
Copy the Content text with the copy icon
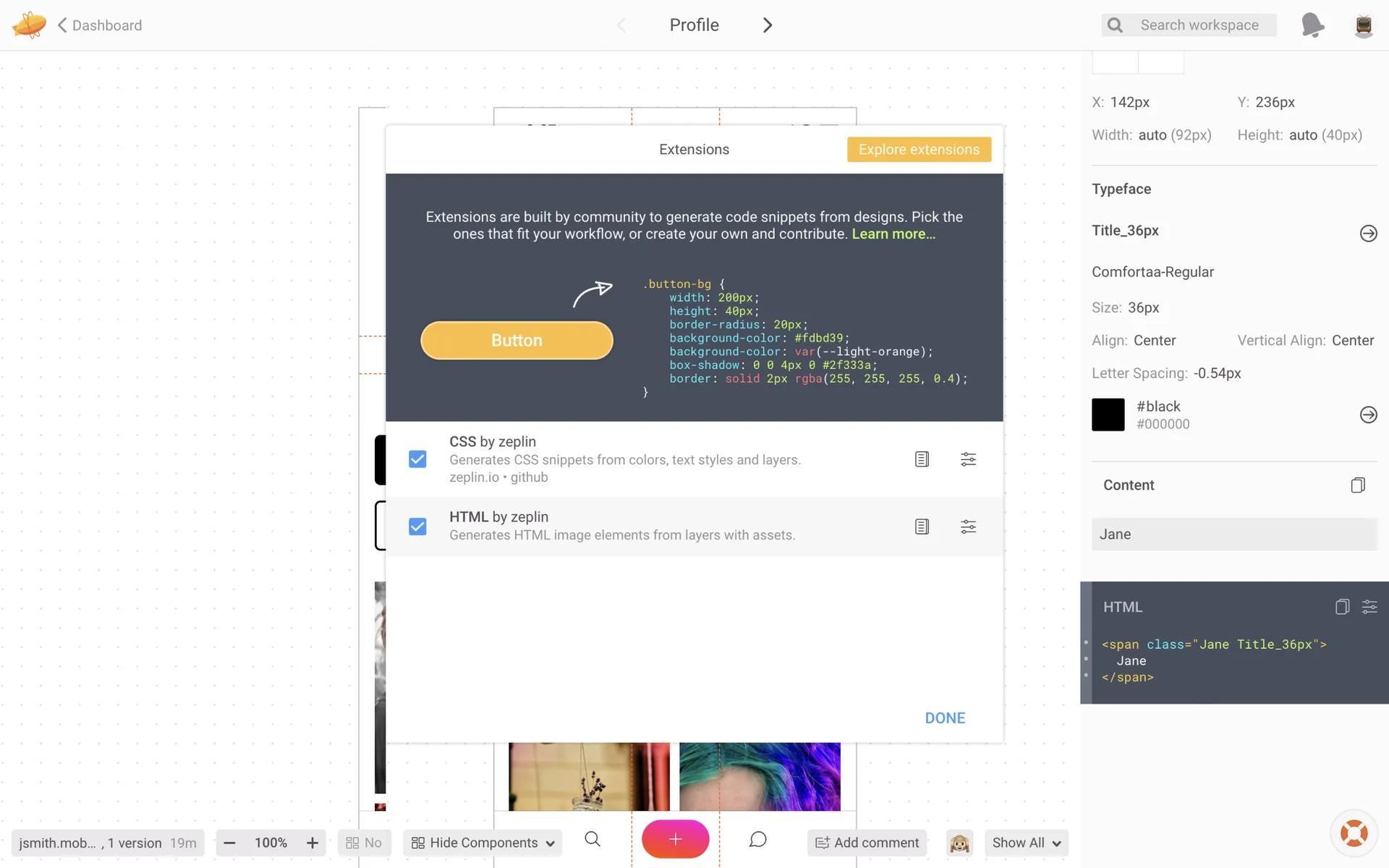click(1358, 485)
